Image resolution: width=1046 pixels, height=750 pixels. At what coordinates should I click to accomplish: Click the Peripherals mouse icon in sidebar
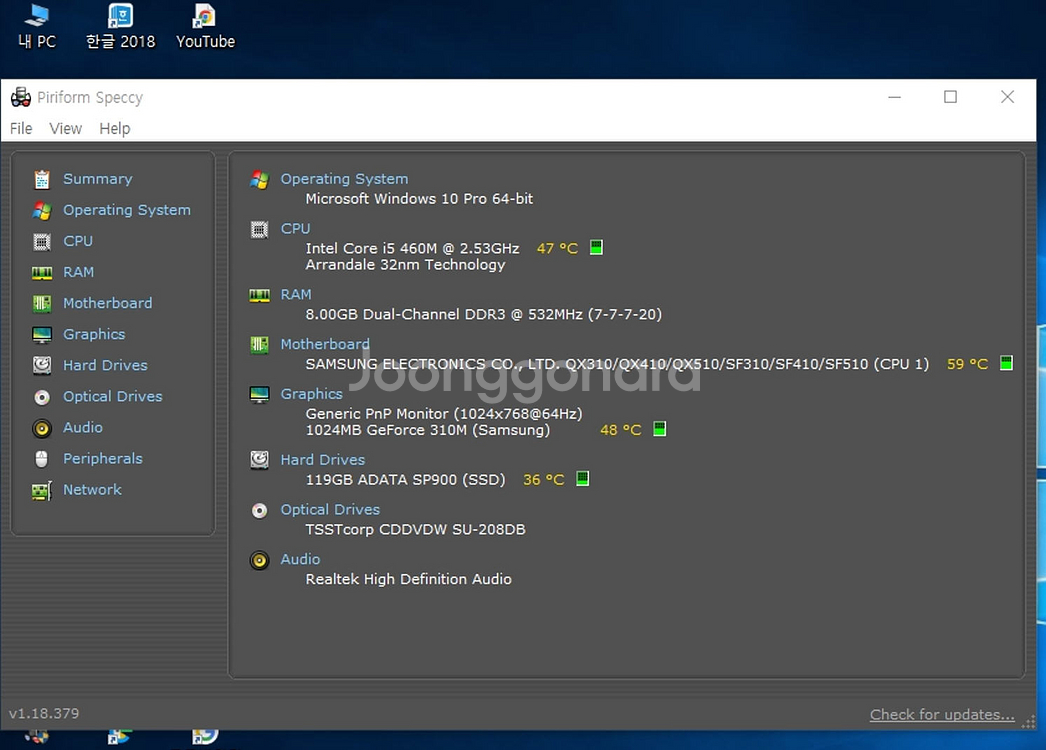(41, 459)
